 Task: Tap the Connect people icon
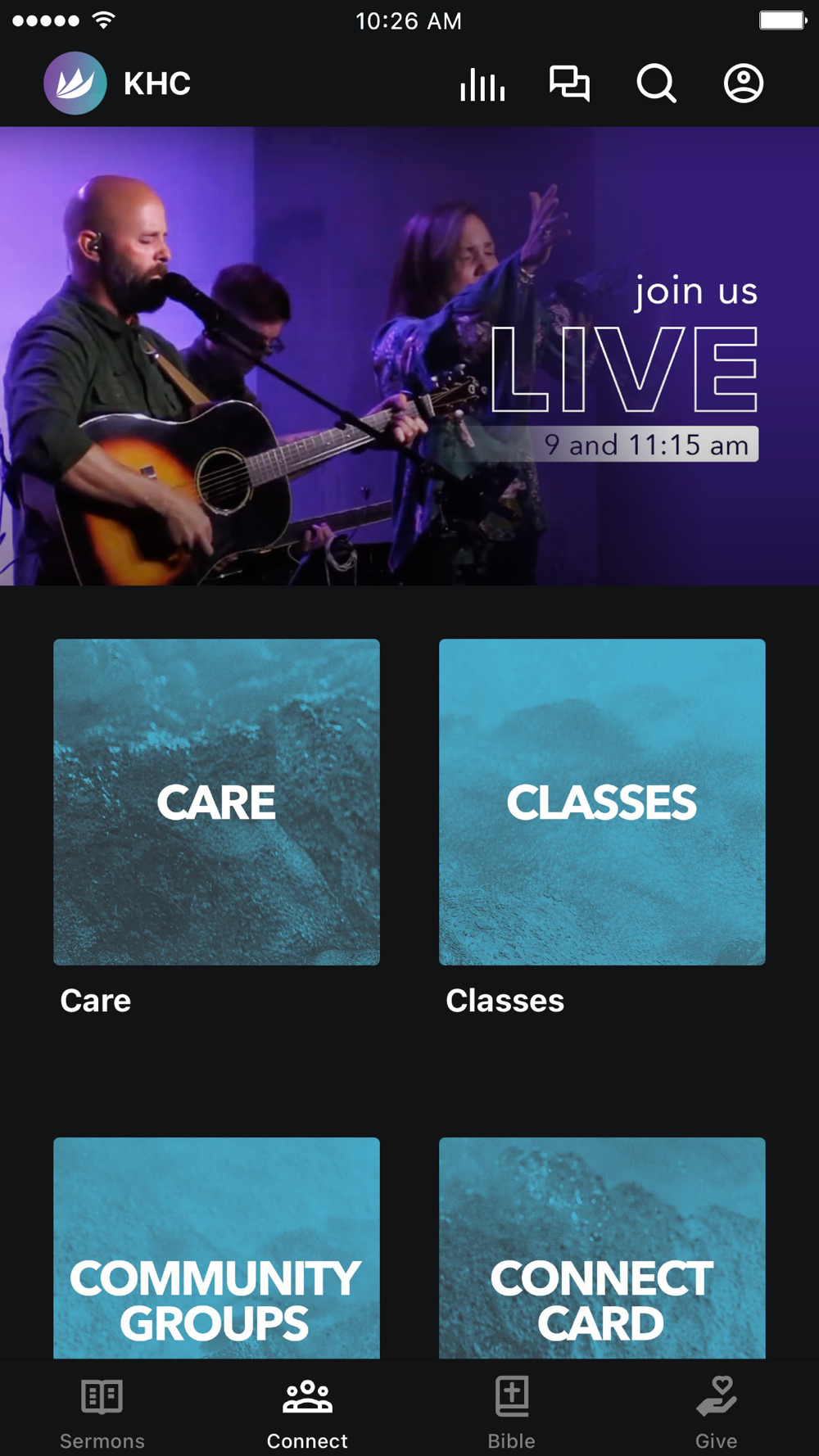pyautogui.click(x=307, y=1396)
